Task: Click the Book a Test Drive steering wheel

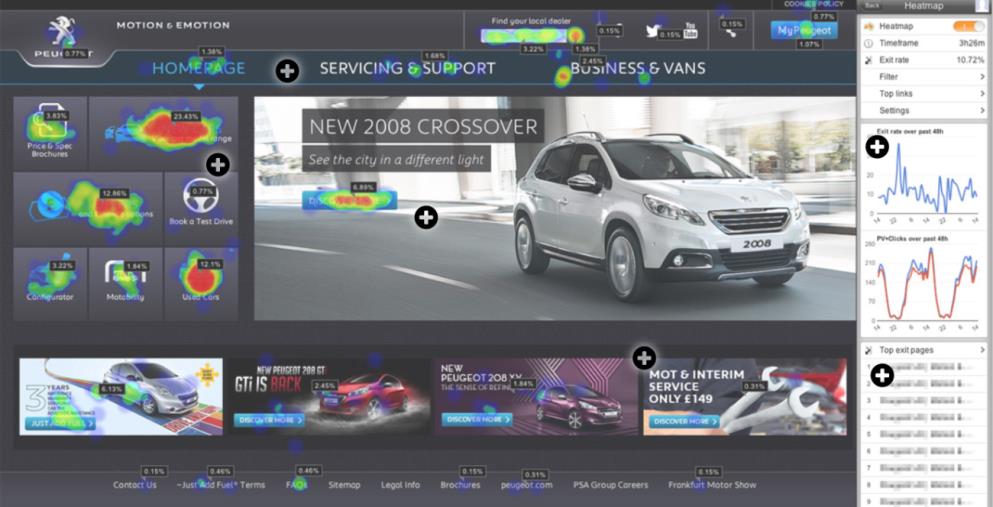Action: pyautogui.click(x=201, y=197)
